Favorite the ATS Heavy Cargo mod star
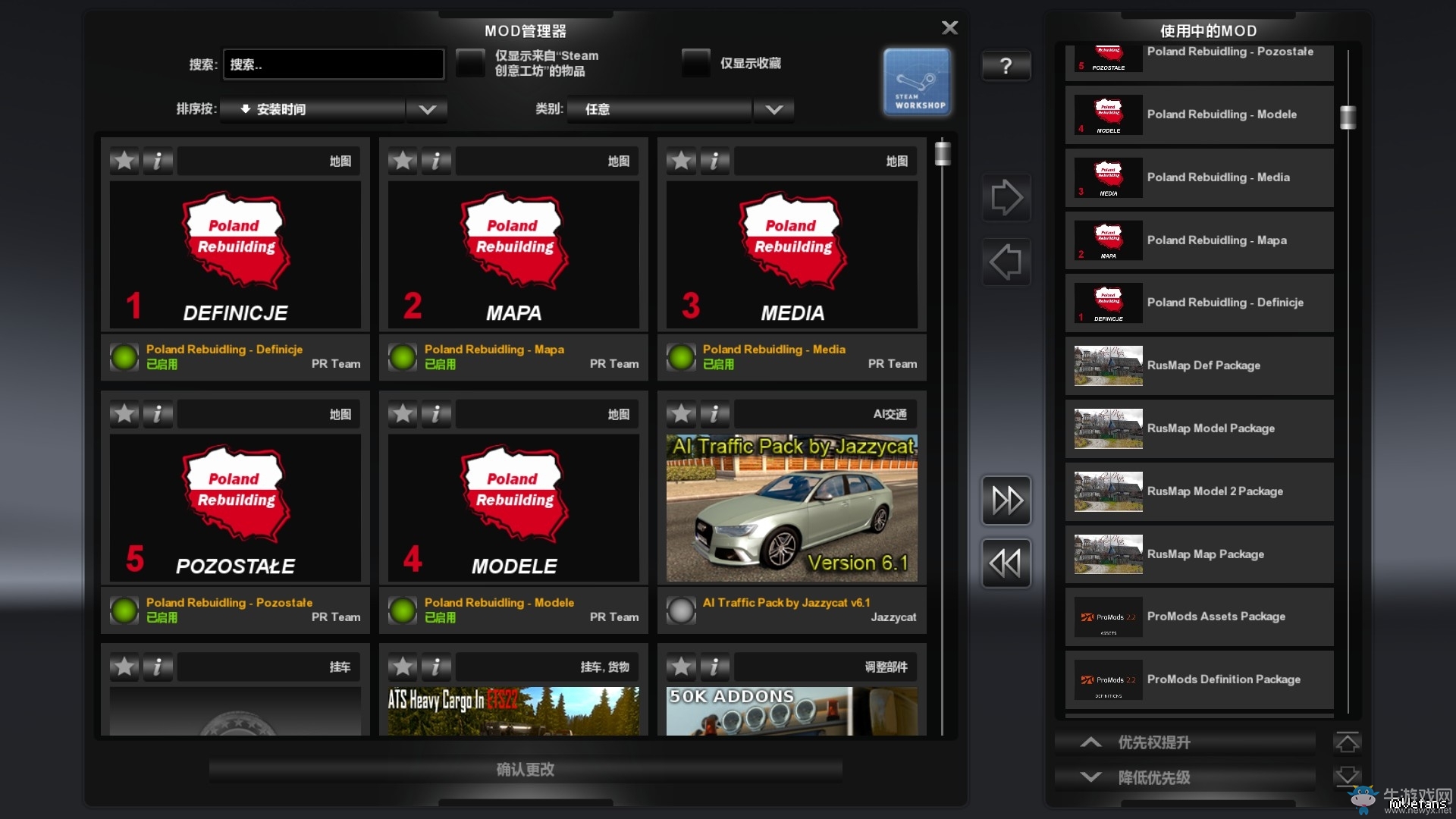1456x819 pixels. pos(403,667)
